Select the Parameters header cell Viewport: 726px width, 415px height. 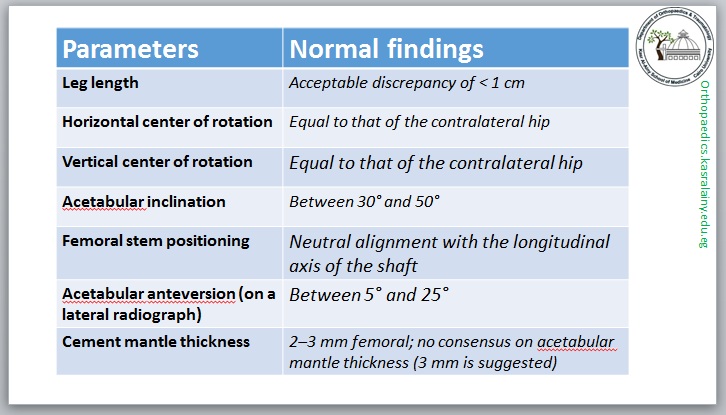click(x=131, y=49)
